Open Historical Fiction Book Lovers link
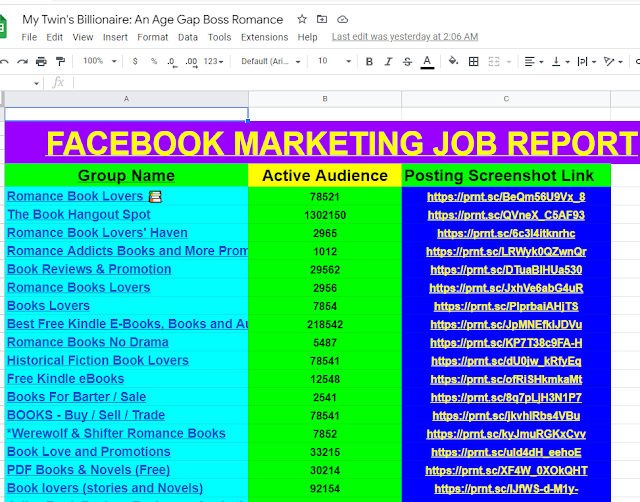Viewport: 640px width, 502px height. [x=98, y=361]
